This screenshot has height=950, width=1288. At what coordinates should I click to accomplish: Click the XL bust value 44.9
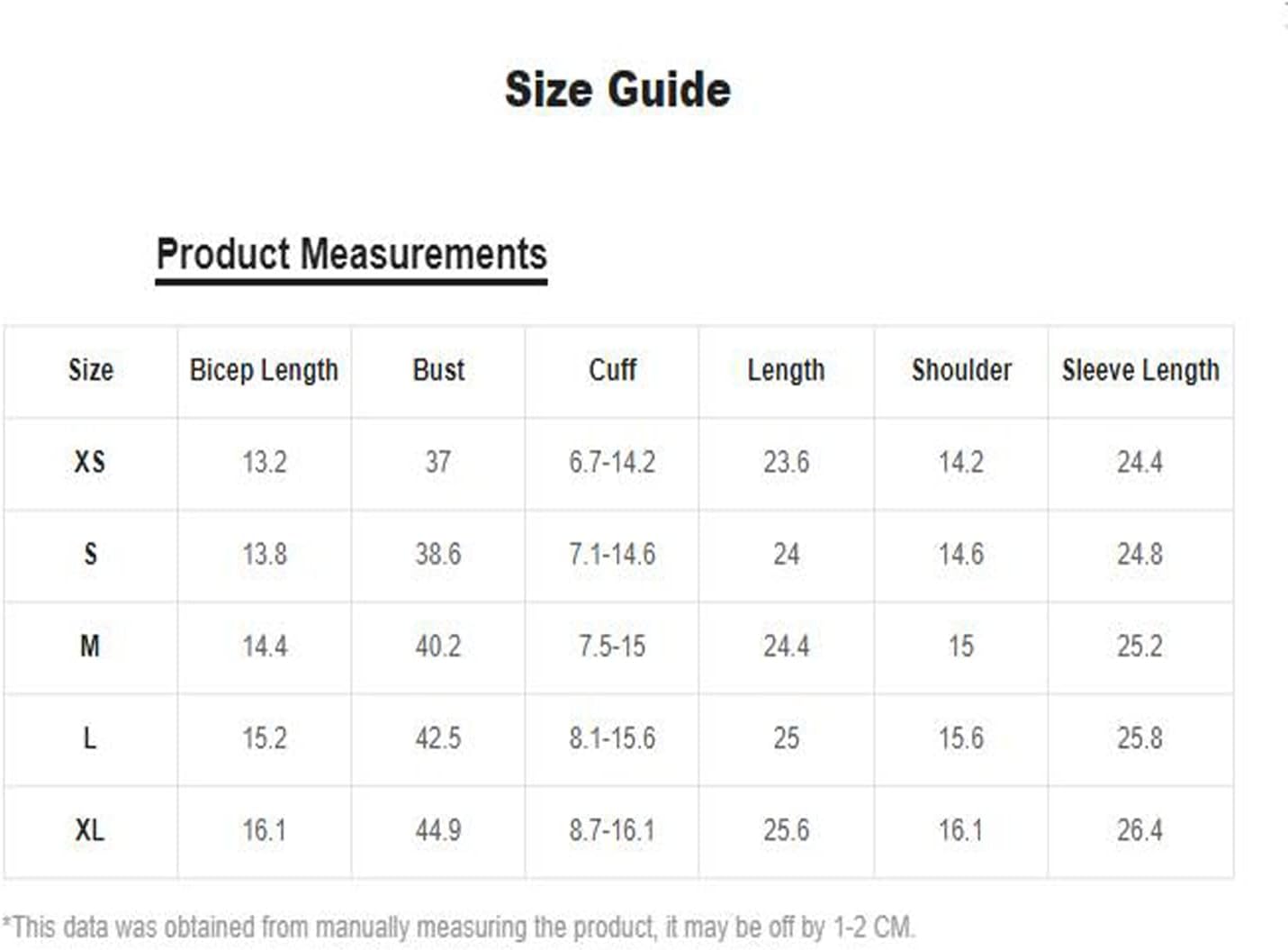point(438,829)
